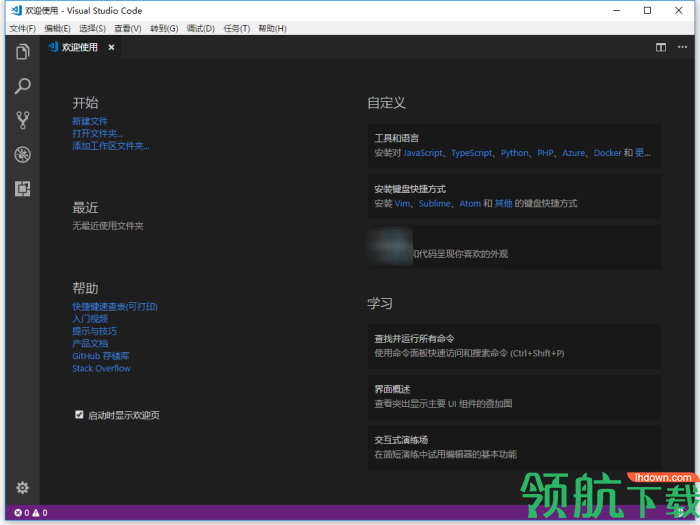This screenshot has height=525, width=700.
Task: Click the Azure tools link
Action: pyautogui.click(x=574, y=153)
